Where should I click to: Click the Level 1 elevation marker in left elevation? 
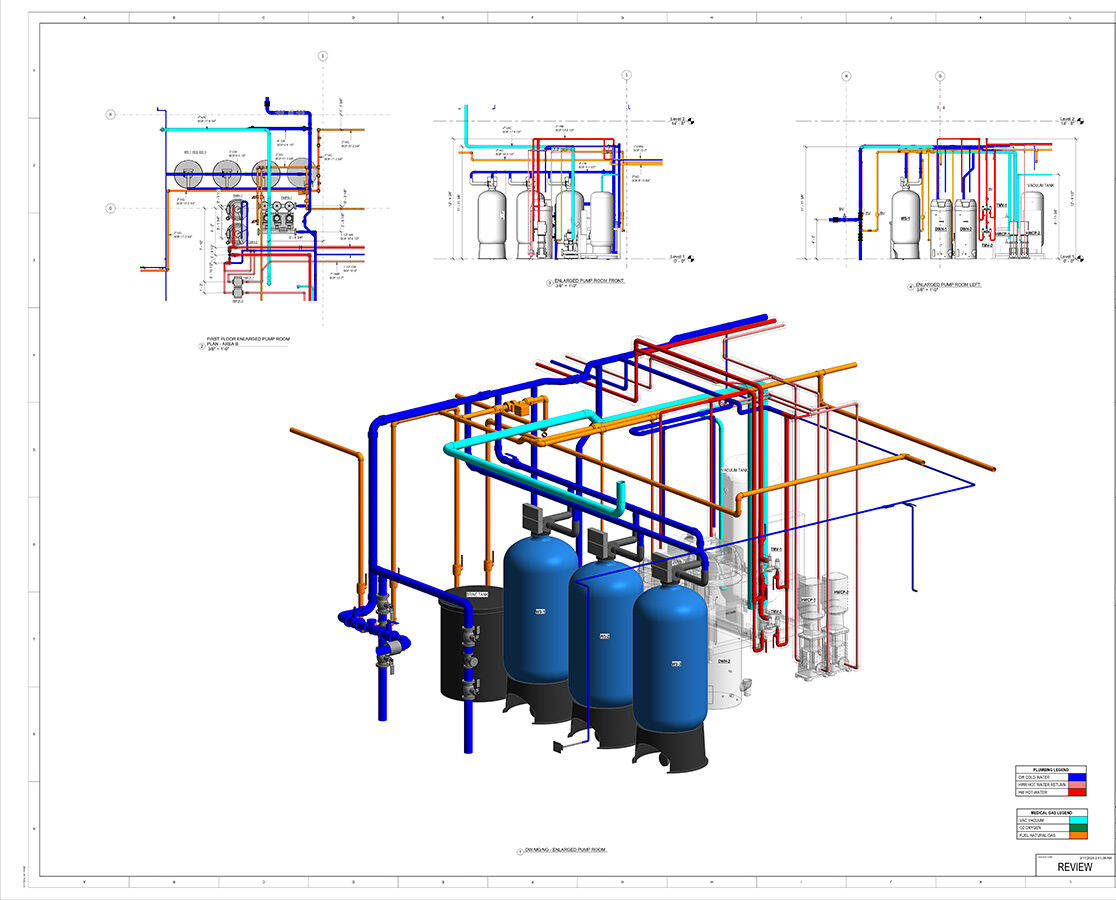point(1066,258)
